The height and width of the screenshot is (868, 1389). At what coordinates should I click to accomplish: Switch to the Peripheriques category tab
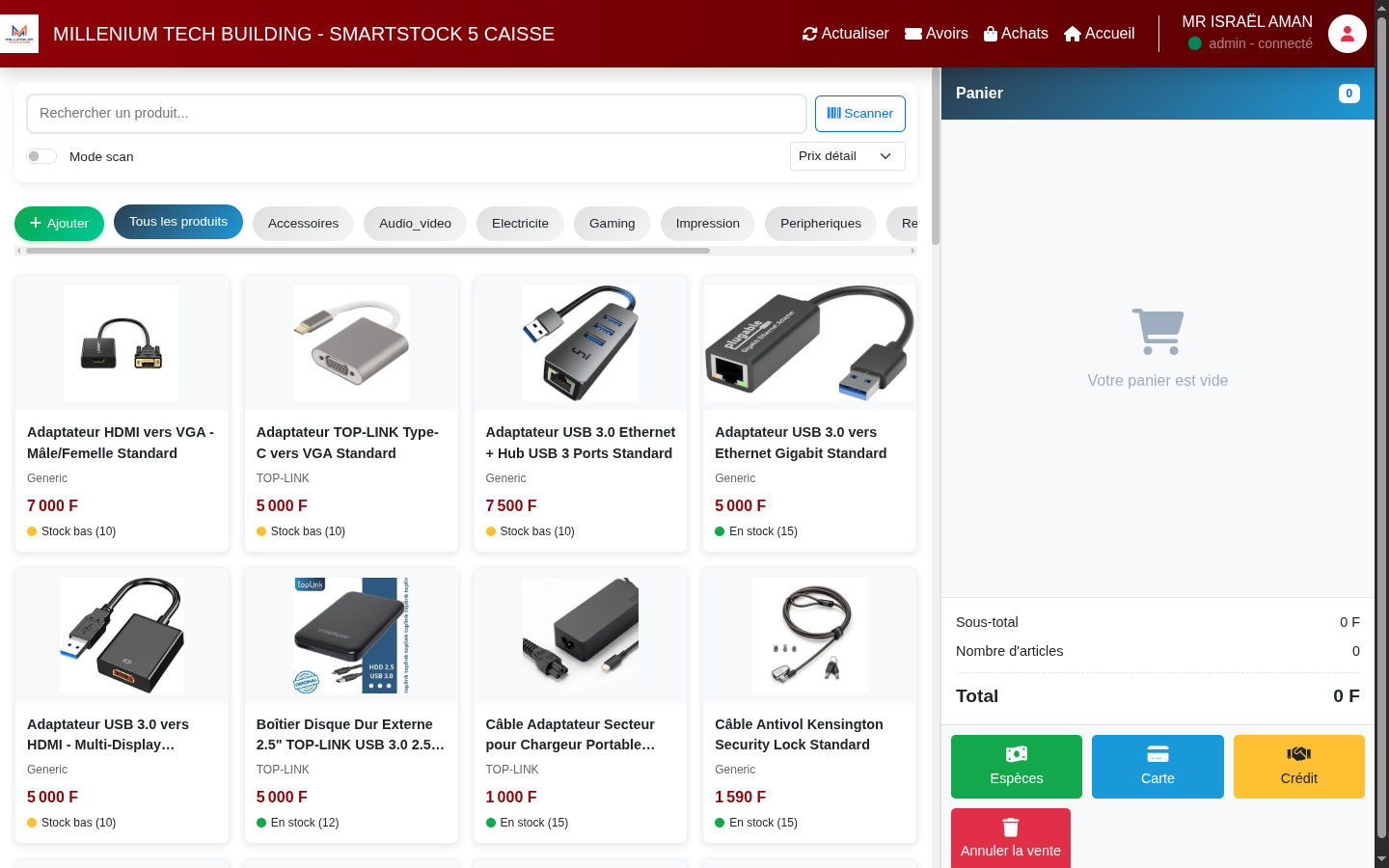pyautogui.click(x=820, y=223)
